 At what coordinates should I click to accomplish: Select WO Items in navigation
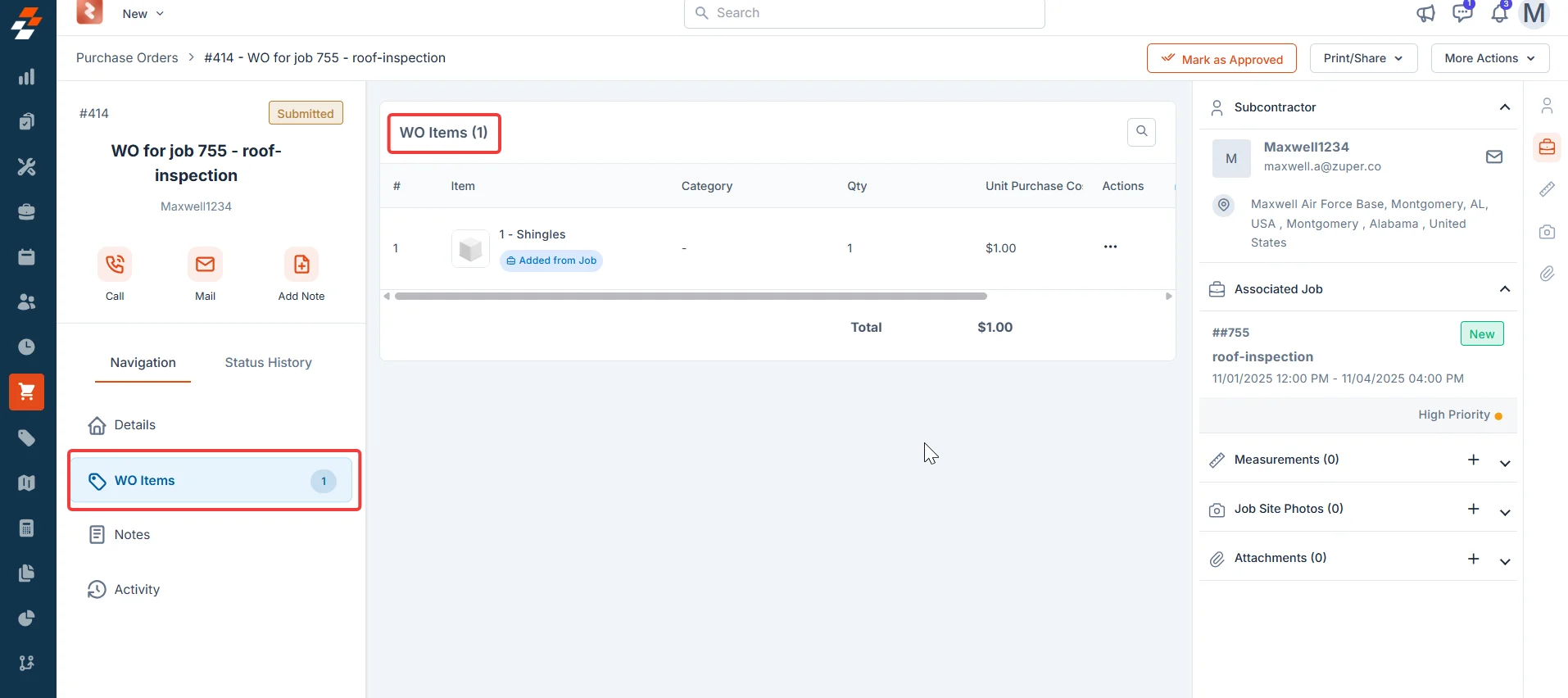pos(212,480)
